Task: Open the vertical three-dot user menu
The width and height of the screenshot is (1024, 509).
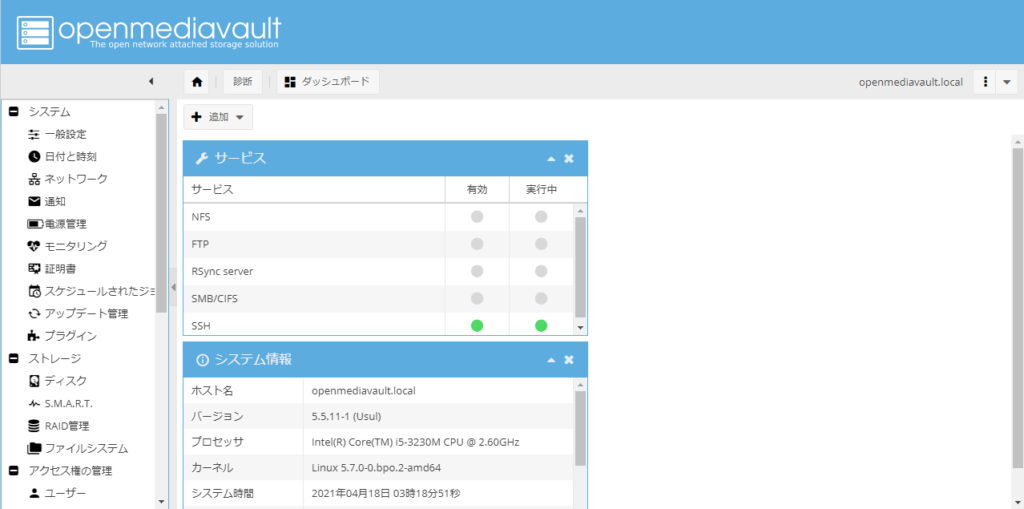Action: click(x=986, y=82)
